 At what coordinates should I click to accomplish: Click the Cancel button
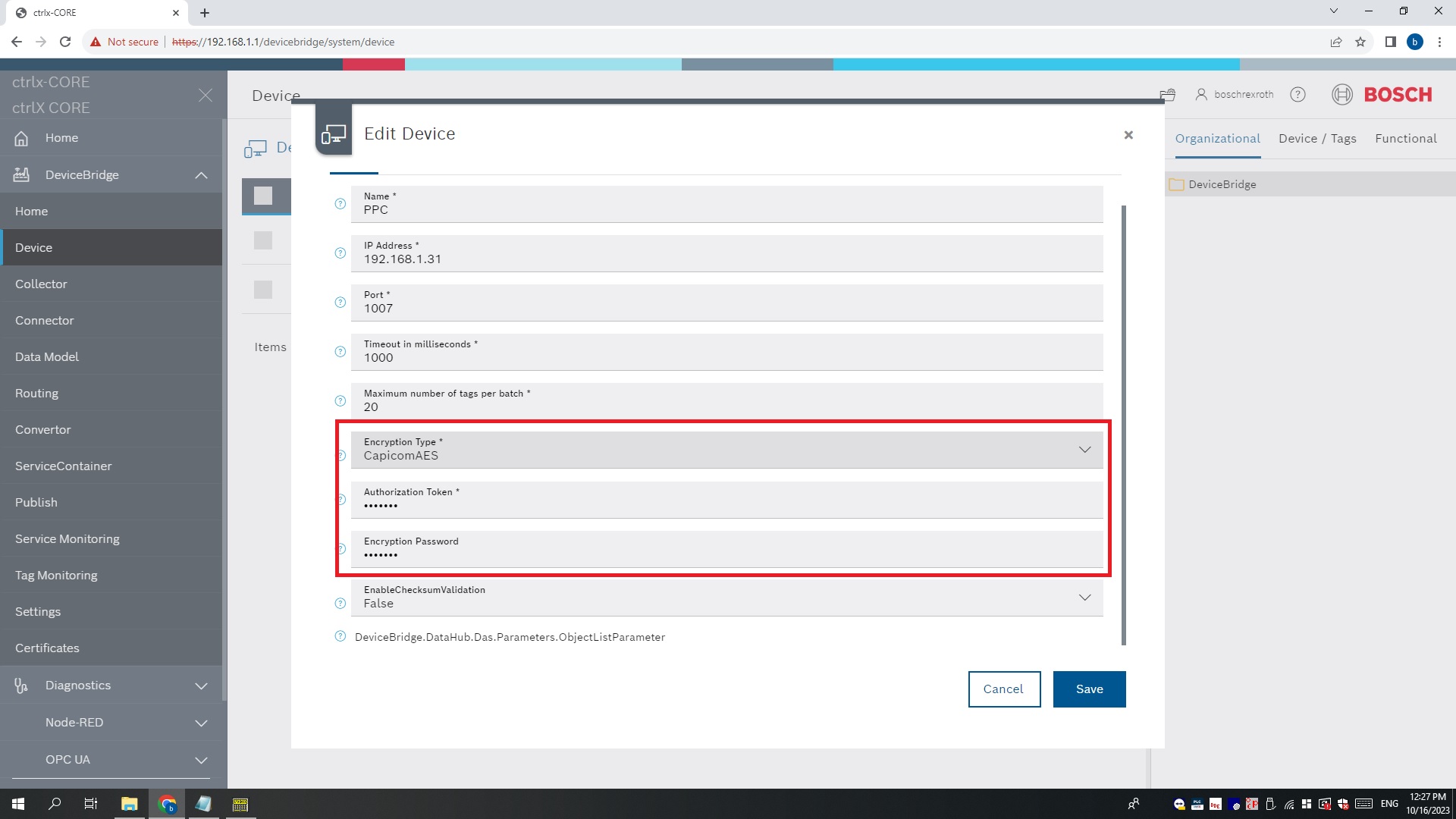[x=1003, y=689]
